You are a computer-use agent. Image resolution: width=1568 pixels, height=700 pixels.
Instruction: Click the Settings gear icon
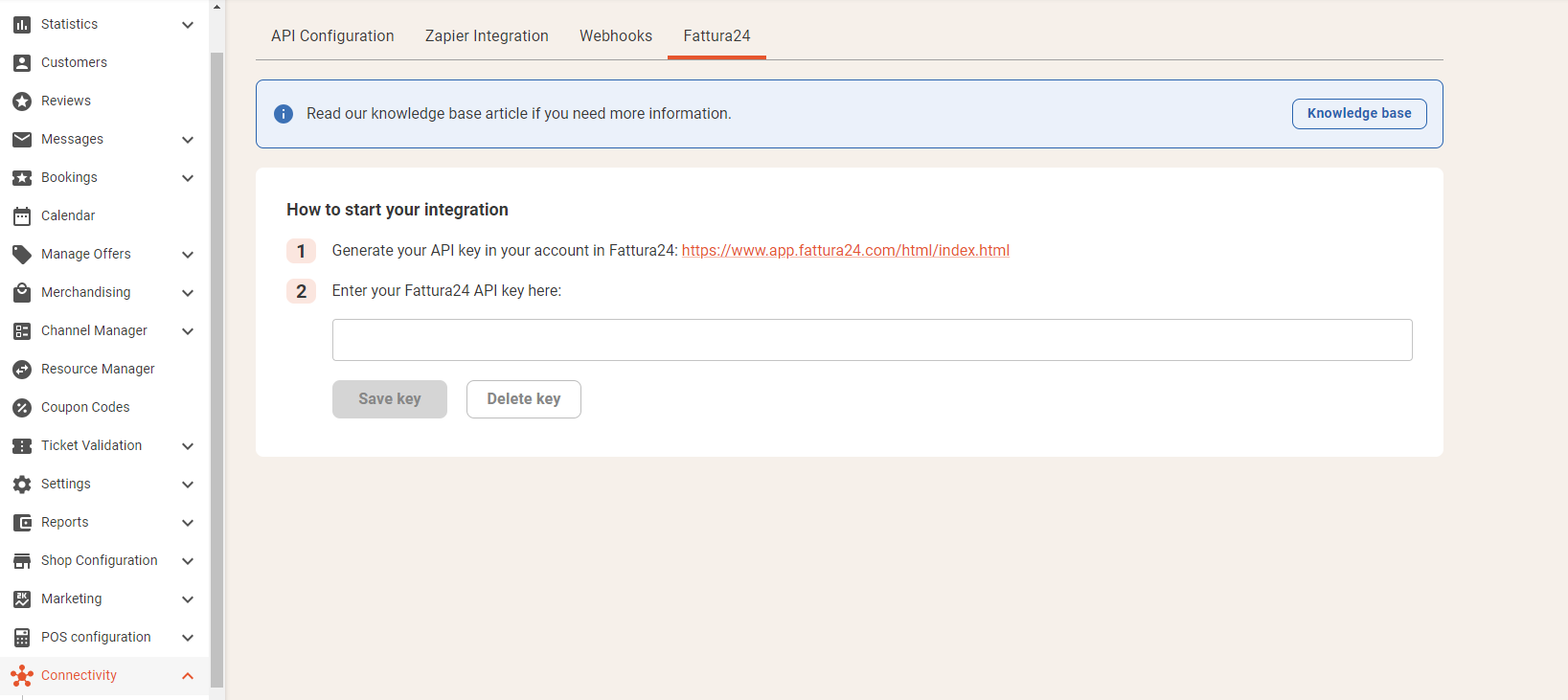(x=22, y=485)
